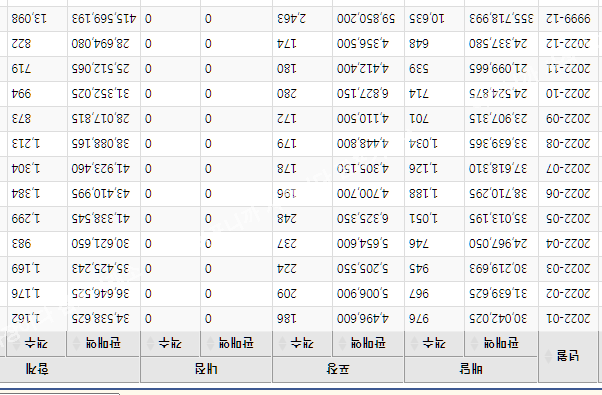Select the 내점 group header

point(206,369)
